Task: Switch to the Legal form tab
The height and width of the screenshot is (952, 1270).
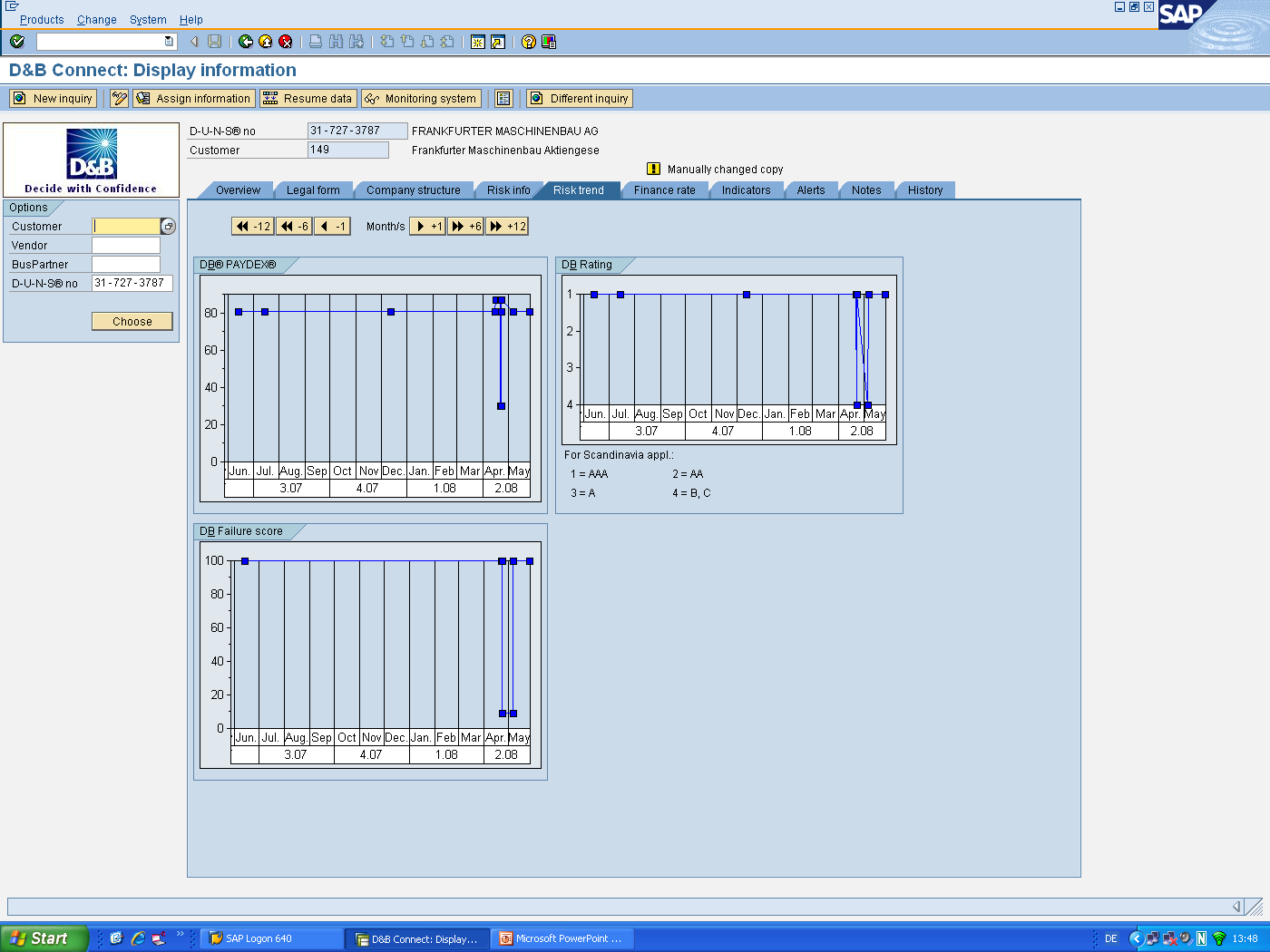Action: [x=313, y=190]
